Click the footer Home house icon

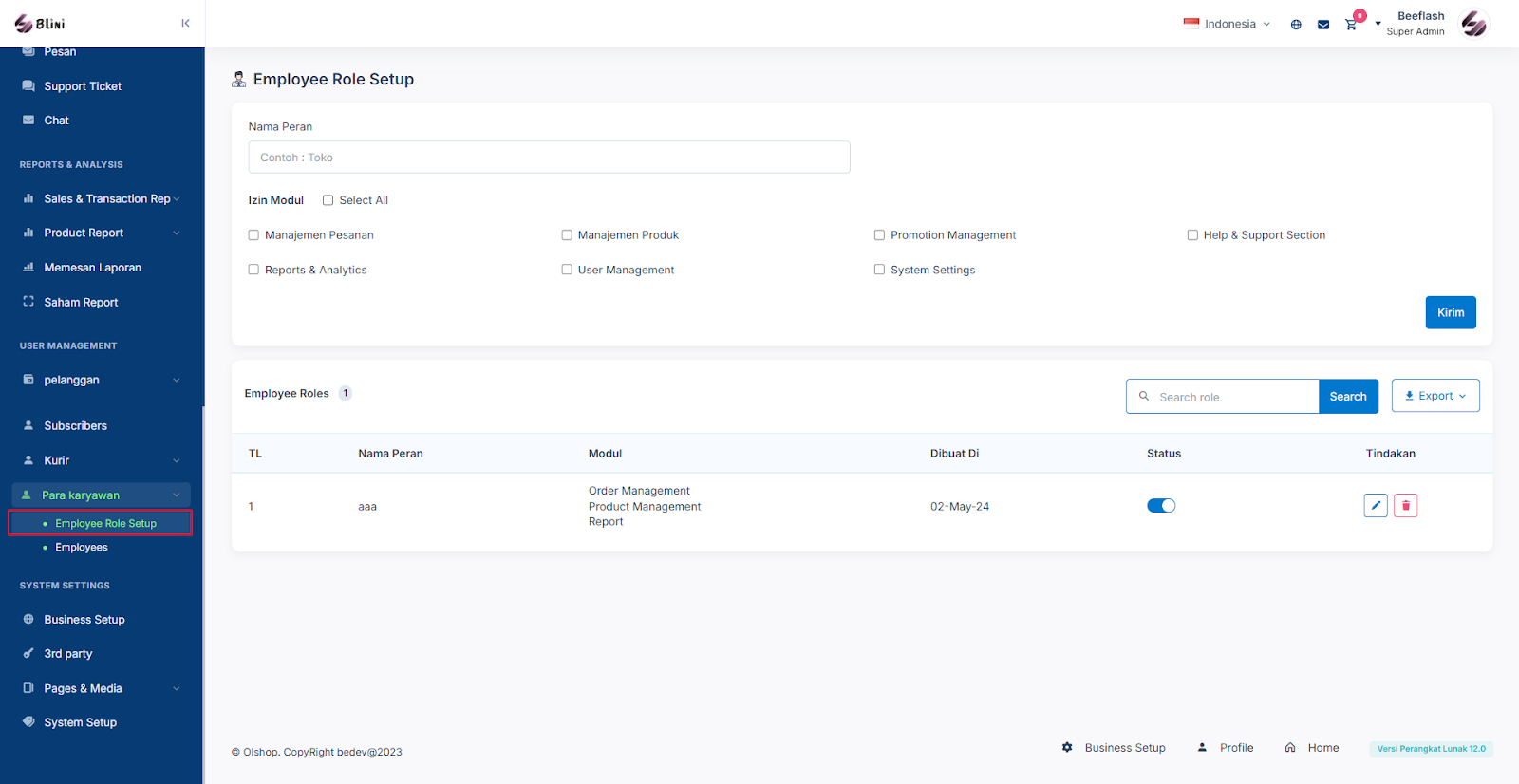coord(1290,748)
